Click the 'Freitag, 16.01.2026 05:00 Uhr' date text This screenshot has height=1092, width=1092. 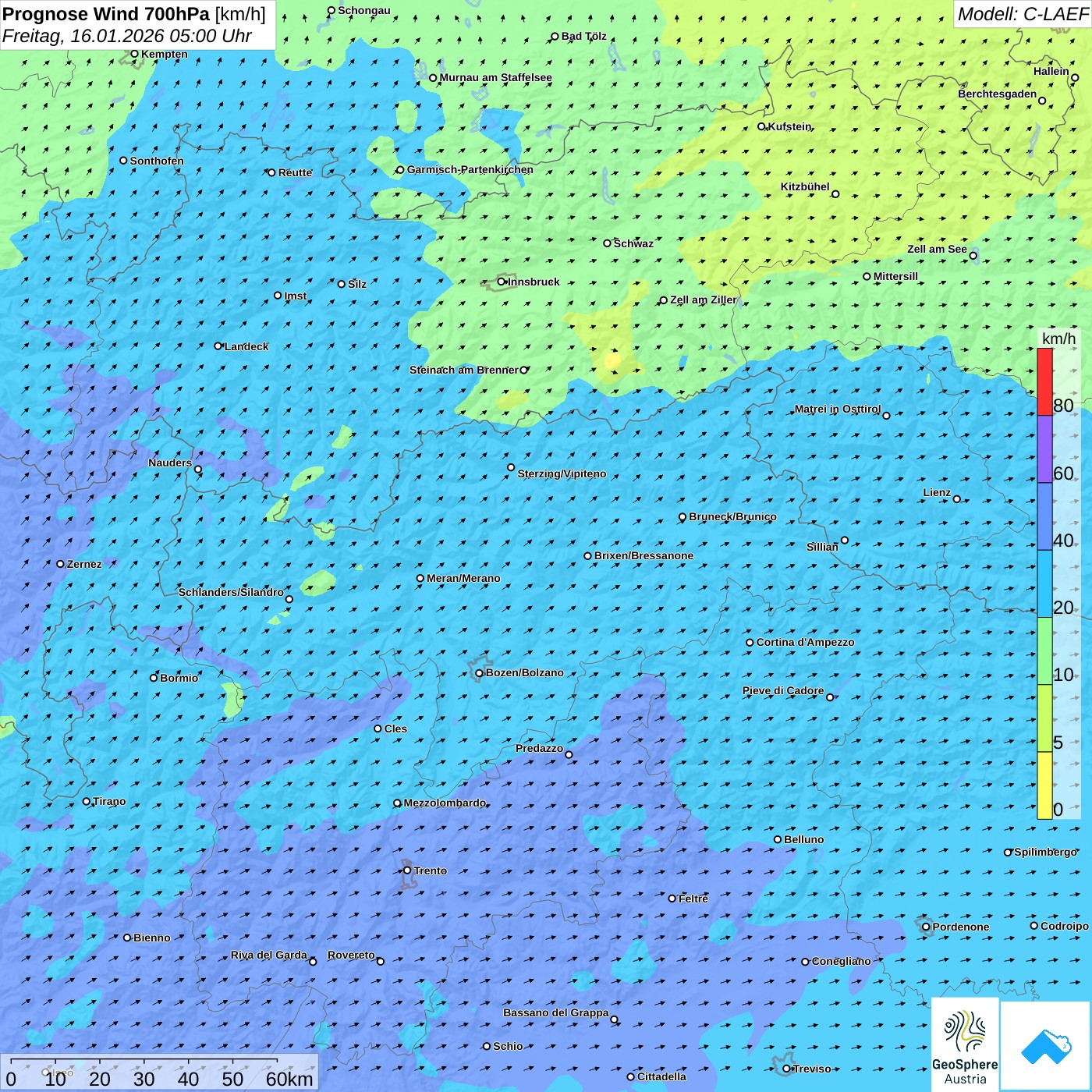tap(126, 37)
